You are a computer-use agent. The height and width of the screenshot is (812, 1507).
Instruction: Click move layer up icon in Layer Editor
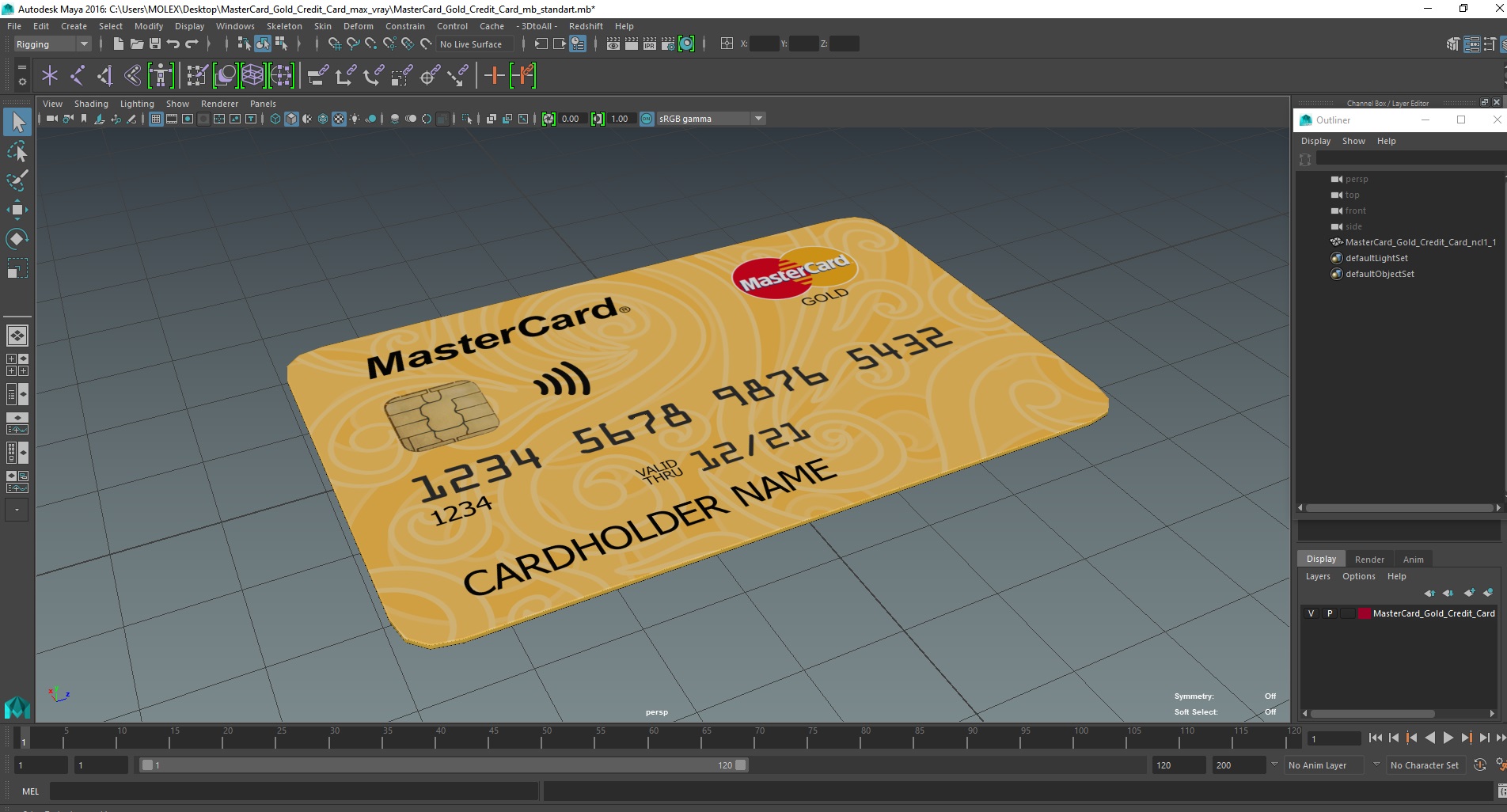1429,593
